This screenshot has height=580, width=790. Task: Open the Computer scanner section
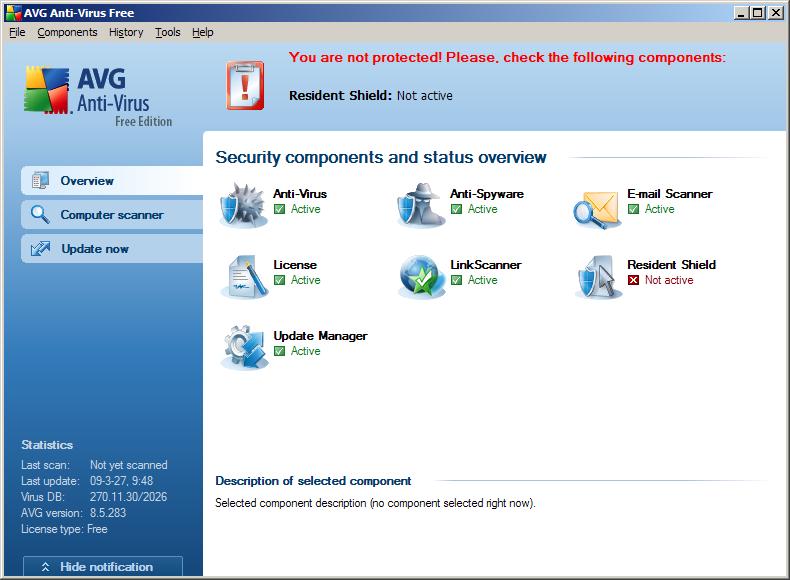point(112,214)
